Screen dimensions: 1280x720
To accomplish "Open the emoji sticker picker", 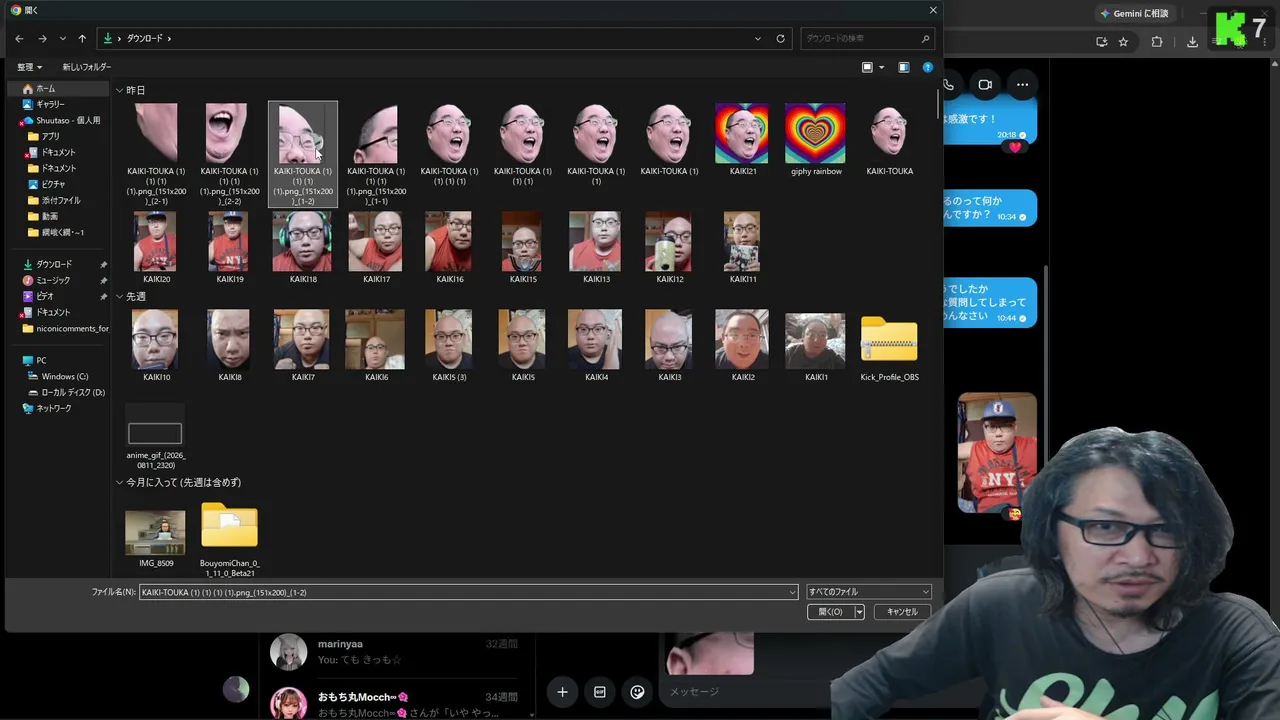I will [637, 692].
